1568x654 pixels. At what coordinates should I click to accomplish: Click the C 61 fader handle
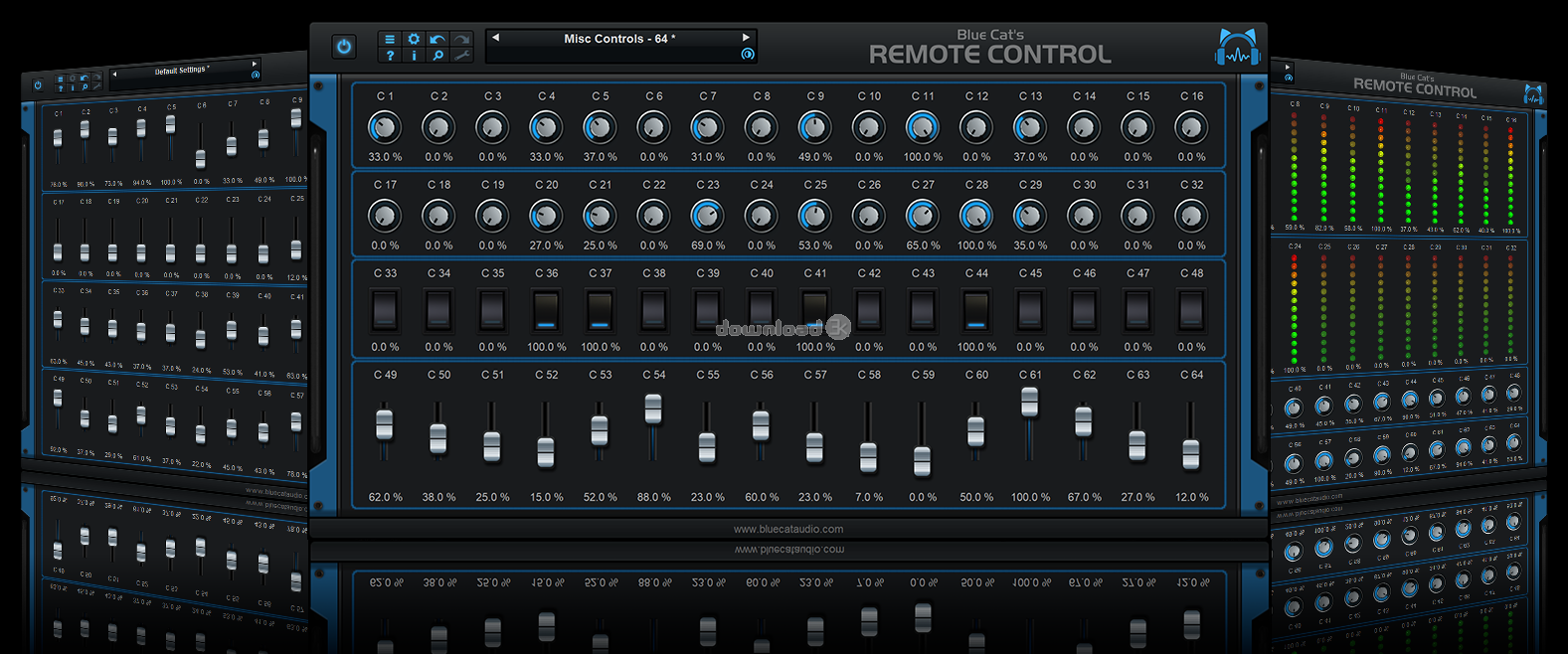[1030, 401]
